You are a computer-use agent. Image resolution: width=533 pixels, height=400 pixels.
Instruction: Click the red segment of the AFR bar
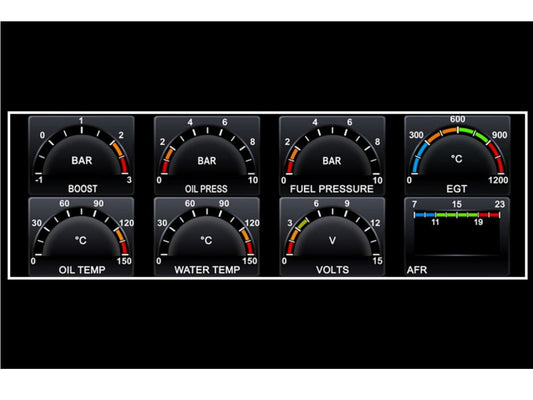click(x=489, y=215)
